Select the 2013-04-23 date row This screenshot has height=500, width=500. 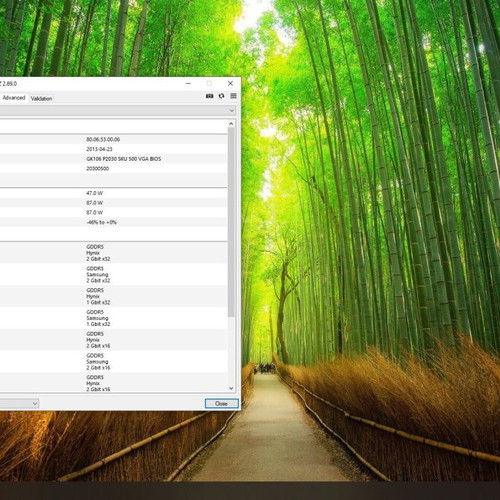[114, 149]
